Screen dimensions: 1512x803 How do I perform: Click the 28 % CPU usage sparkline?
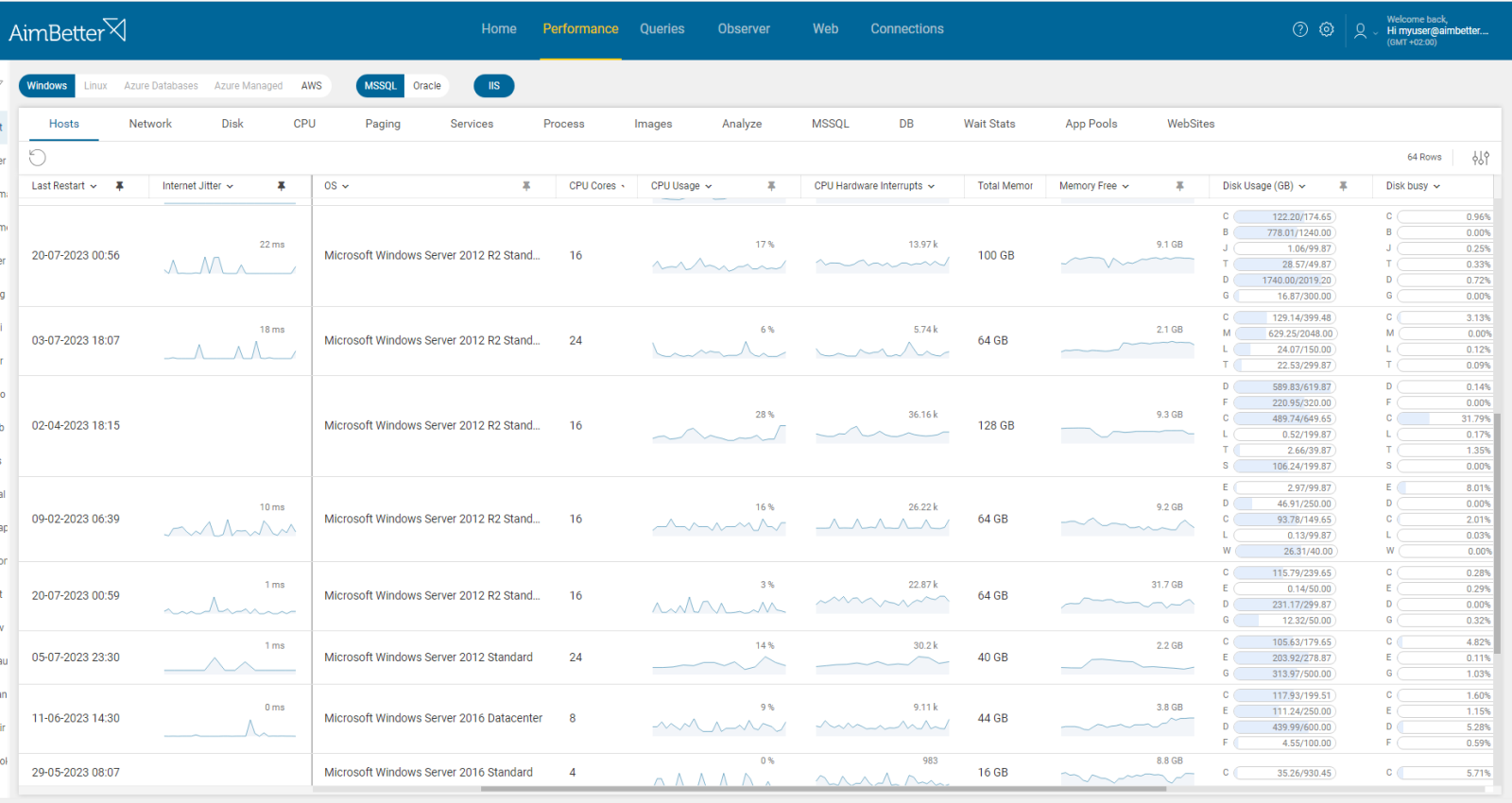click(x=718, y=433)
